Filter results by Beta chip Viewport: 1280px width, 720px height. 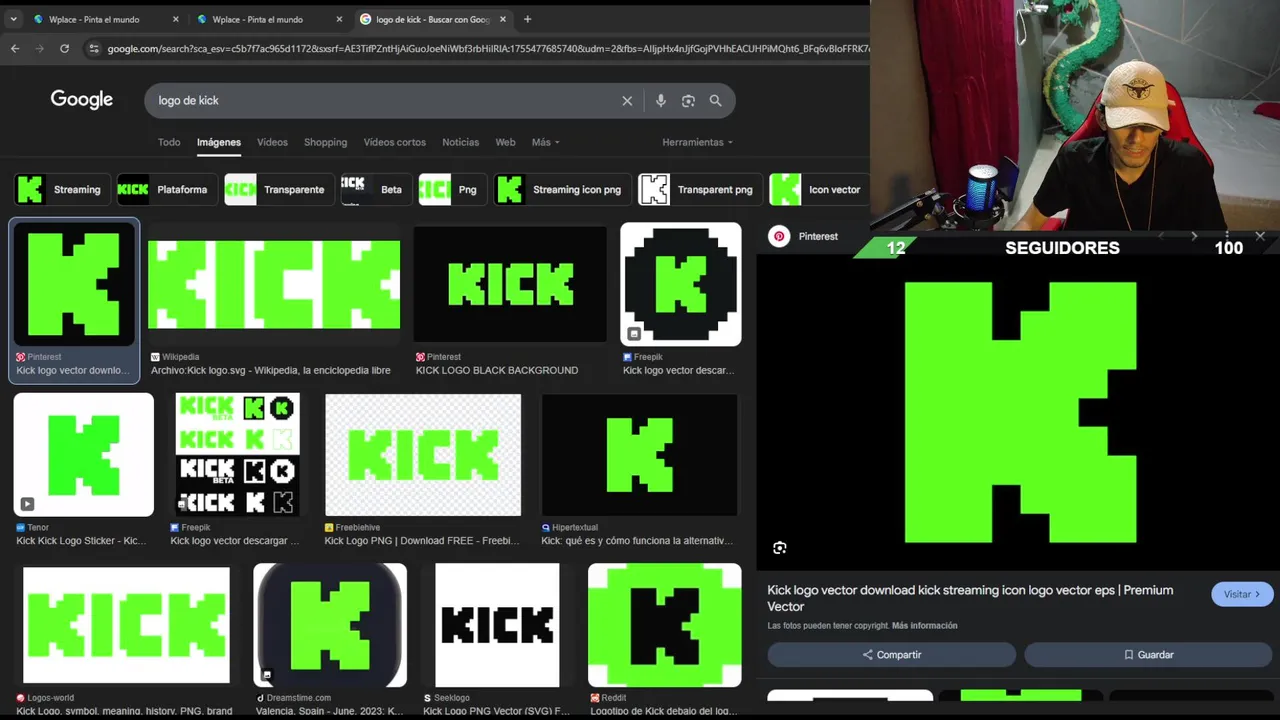pos(376,189)
